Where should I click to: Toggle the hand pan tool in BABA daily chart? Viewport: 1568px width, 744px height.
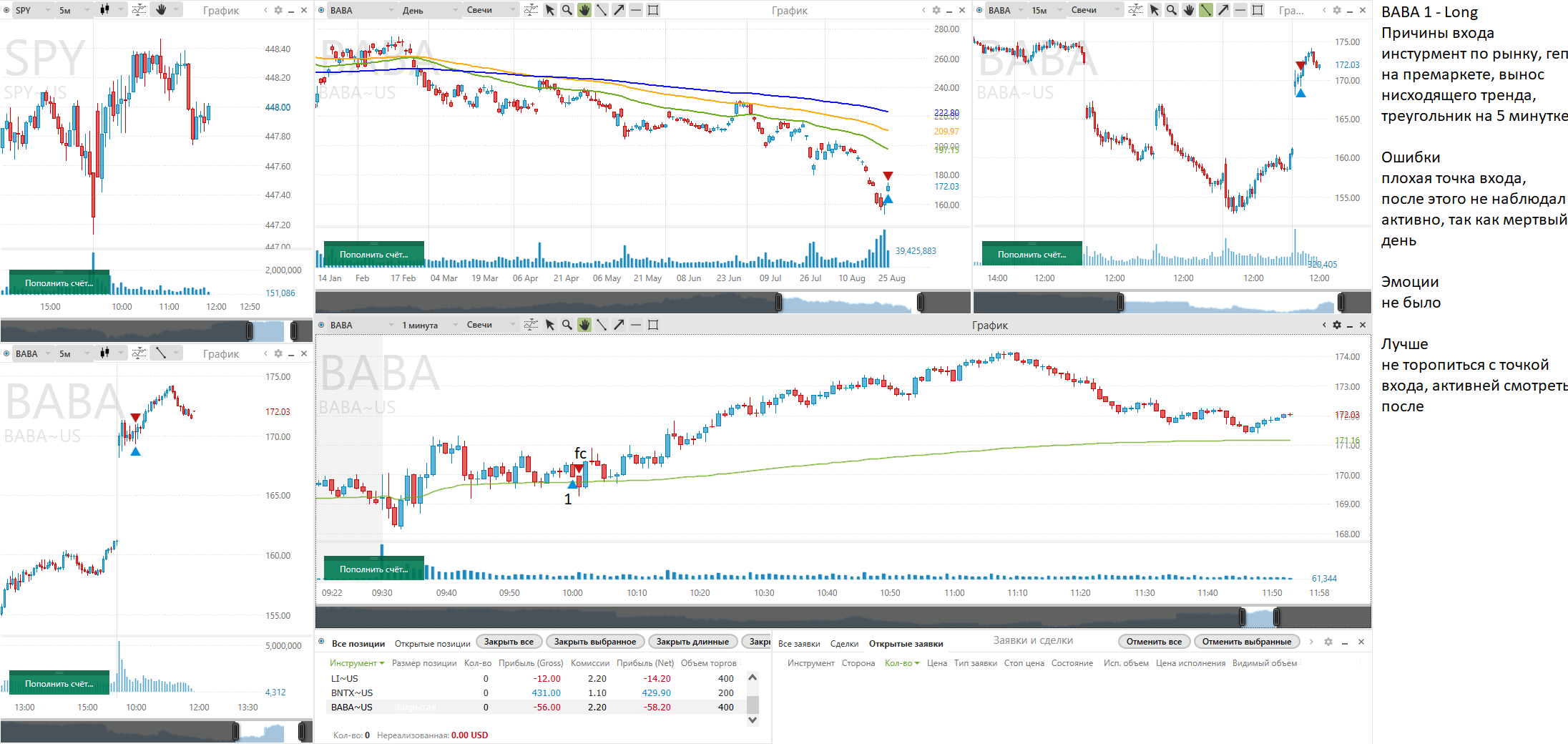pos(584,10)
